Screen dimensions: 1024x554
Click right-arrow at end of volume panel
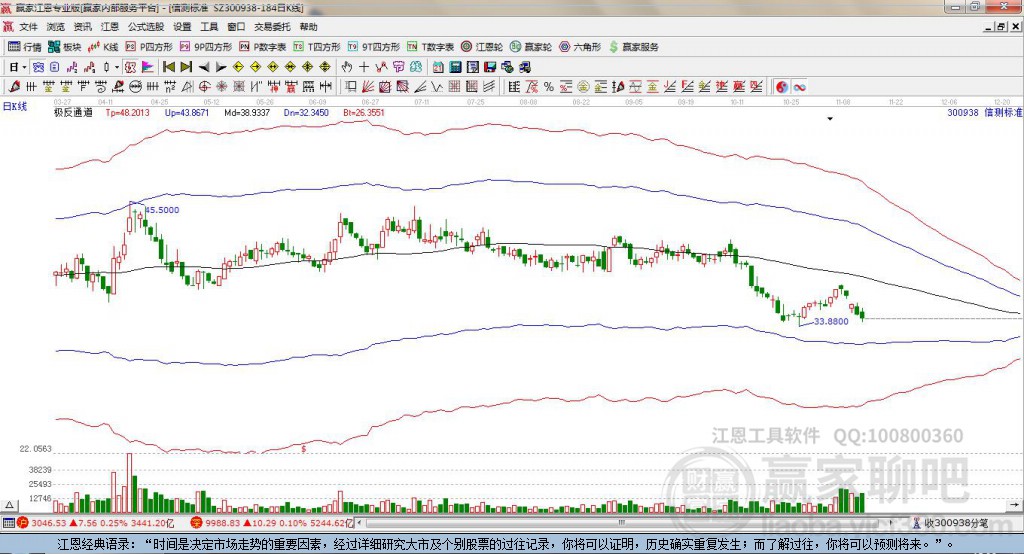[x=1014, y=505]
